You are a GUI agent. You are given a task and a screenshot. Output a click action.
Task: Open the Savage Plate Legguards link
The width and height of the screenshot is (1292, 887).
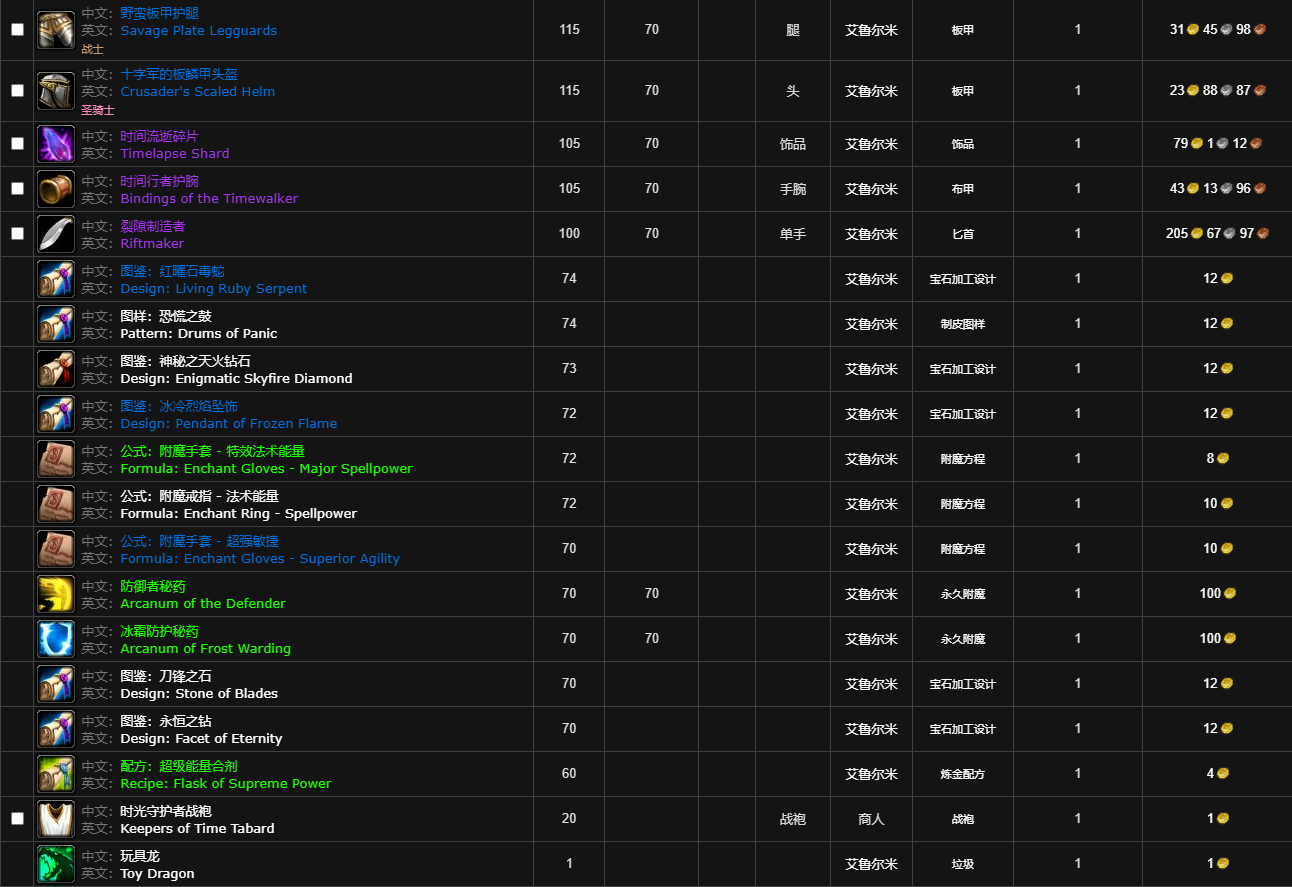tap(198, 31)
